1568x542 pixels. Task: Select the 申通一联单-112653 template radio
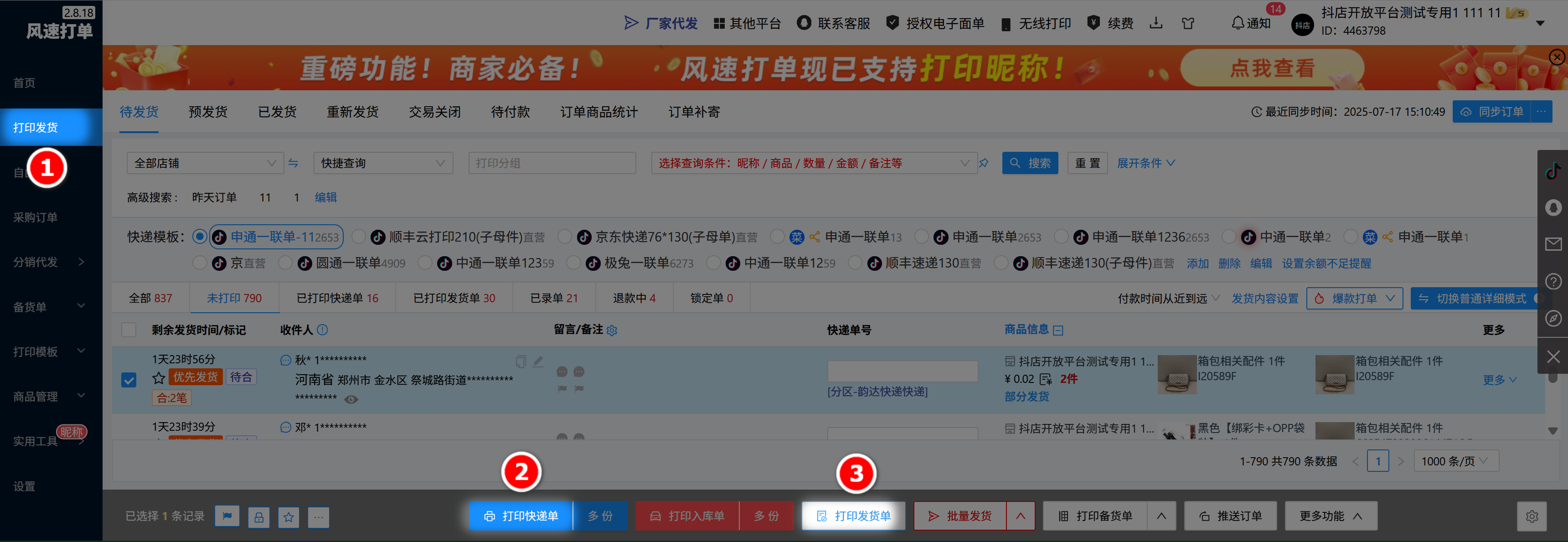pos(199,236)
